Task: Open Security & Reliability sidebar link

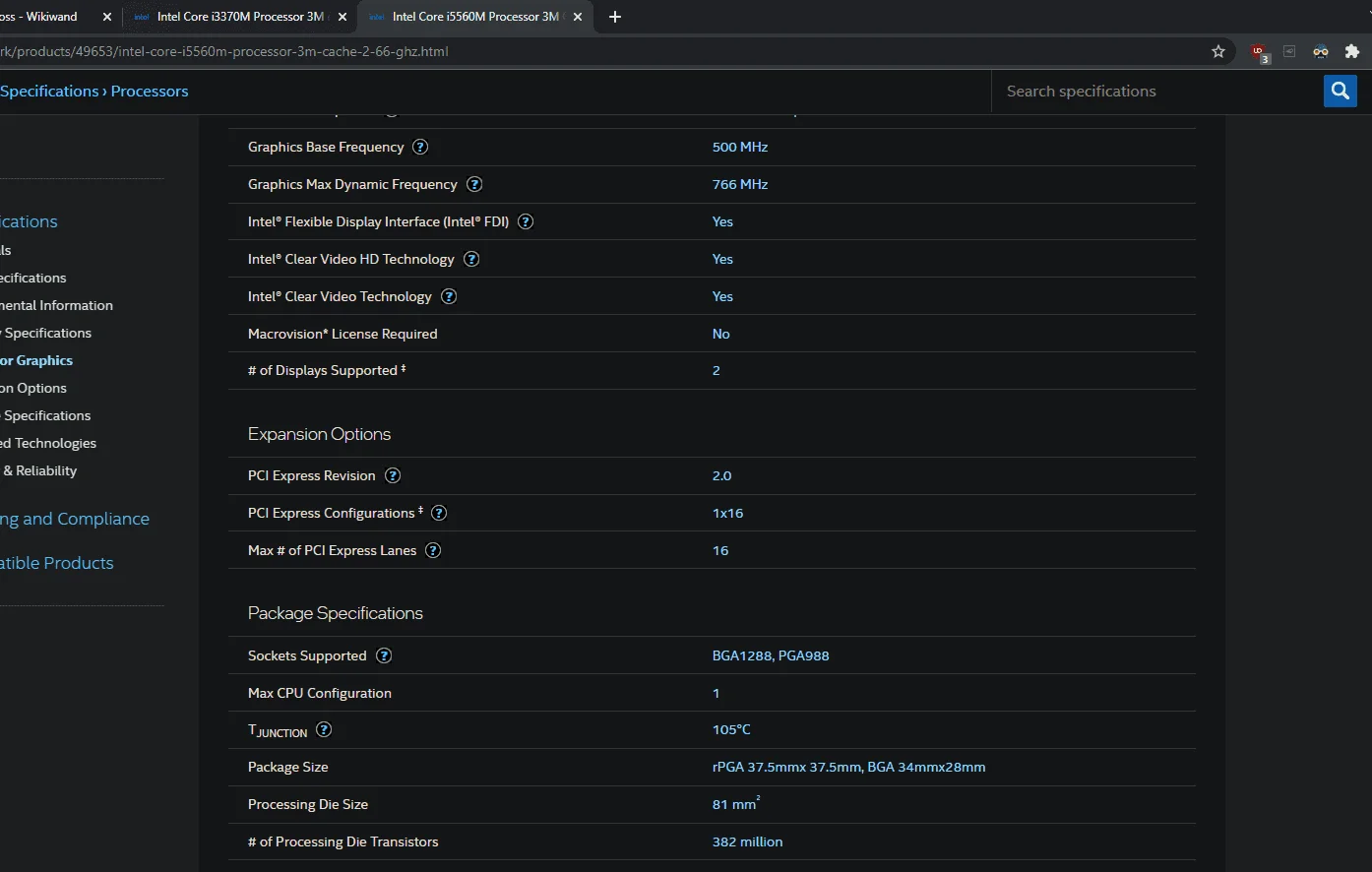Action: pos(38,470)
